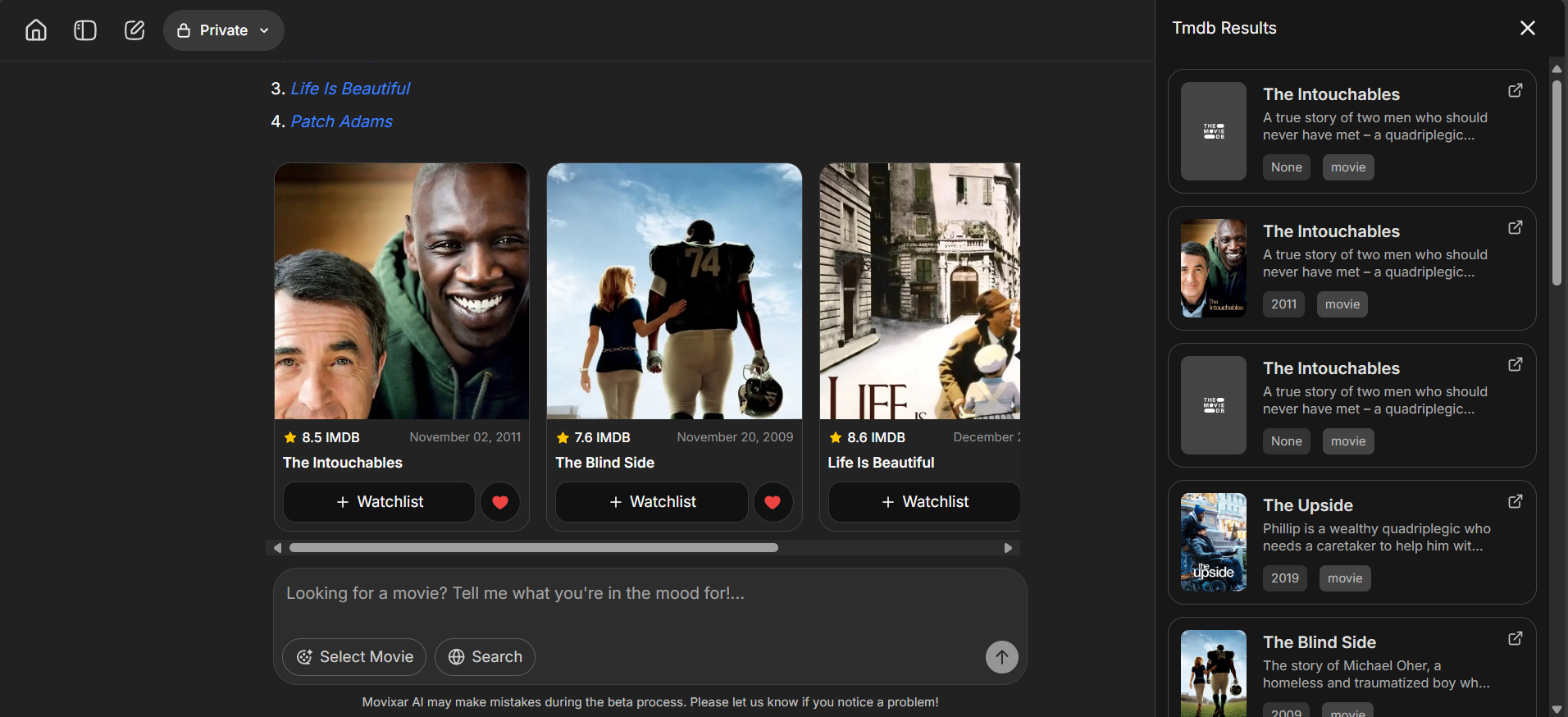
Task: Open the second grey-placeholder Intouchables result externally
Action: [x=1516, y=364]
